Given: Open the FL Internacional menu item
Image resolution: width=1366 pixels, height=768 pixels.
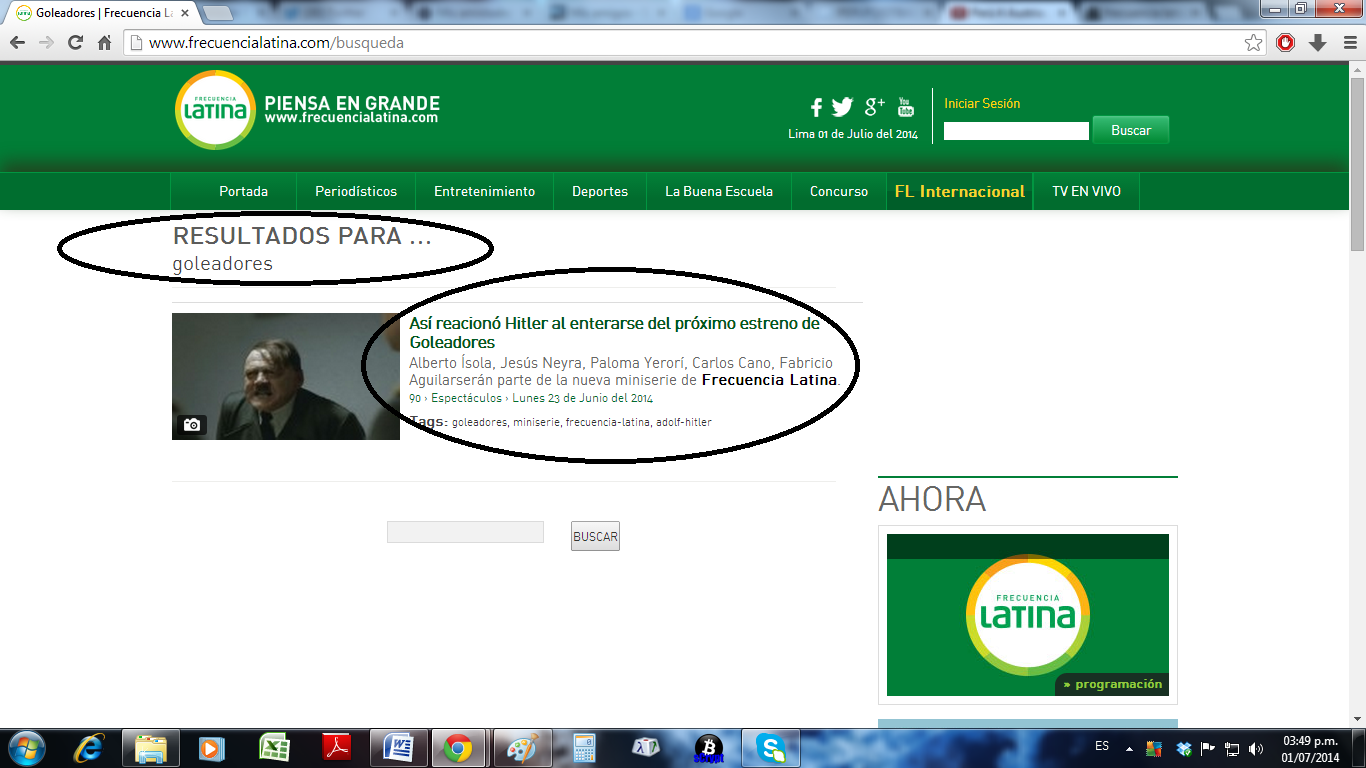Looking at the screenshot, I should tap(960, 191).
